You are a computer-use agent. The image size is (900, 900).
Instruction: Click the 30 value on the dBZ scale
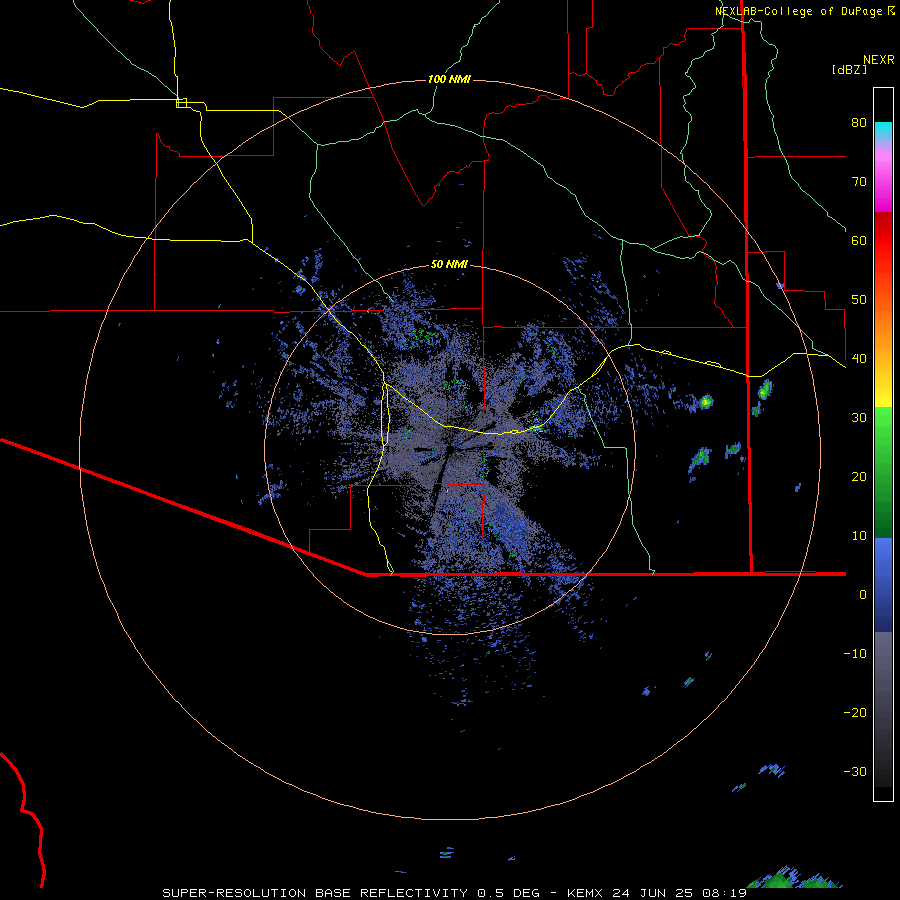pyautogui.click(x=859, y=418)
